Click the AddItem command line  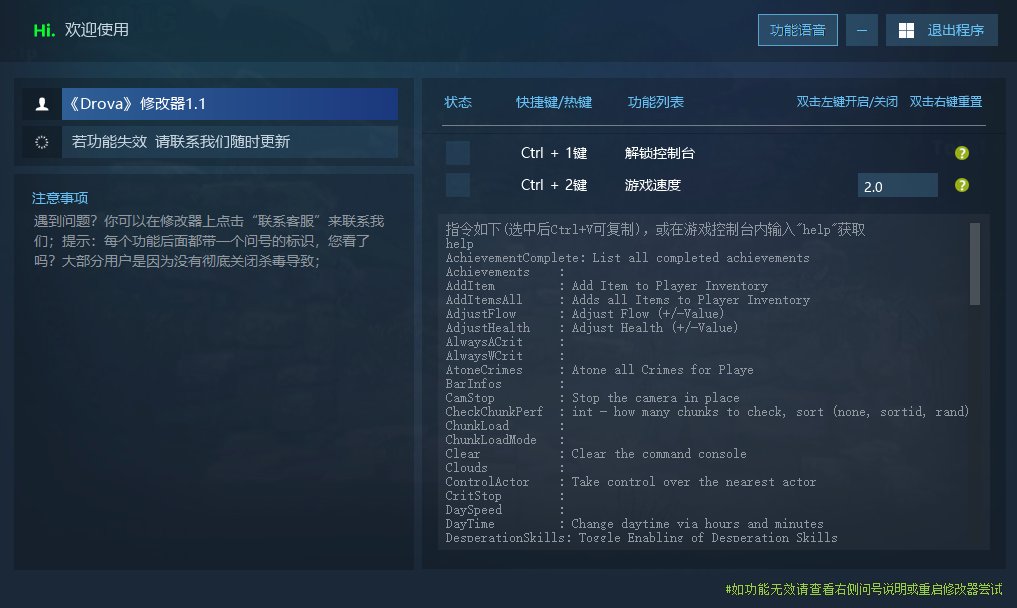[606, 286]
